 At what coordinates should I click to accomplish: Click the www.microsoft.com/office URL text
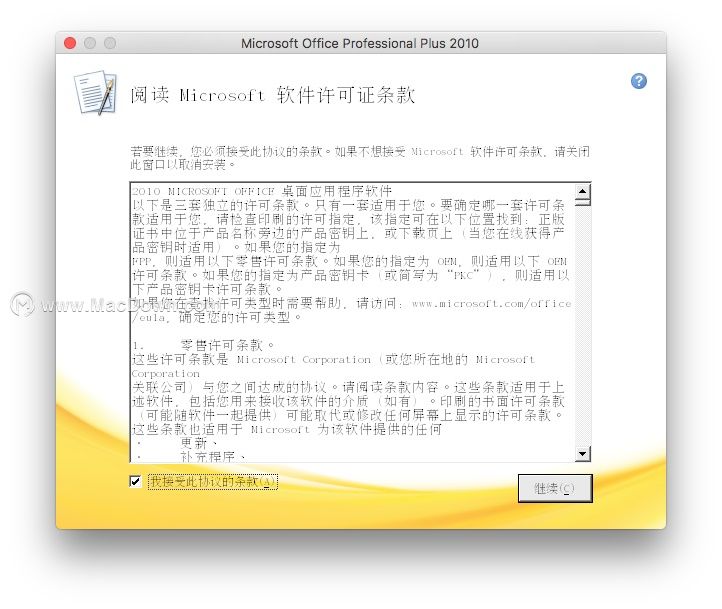[x=492, y=303]
